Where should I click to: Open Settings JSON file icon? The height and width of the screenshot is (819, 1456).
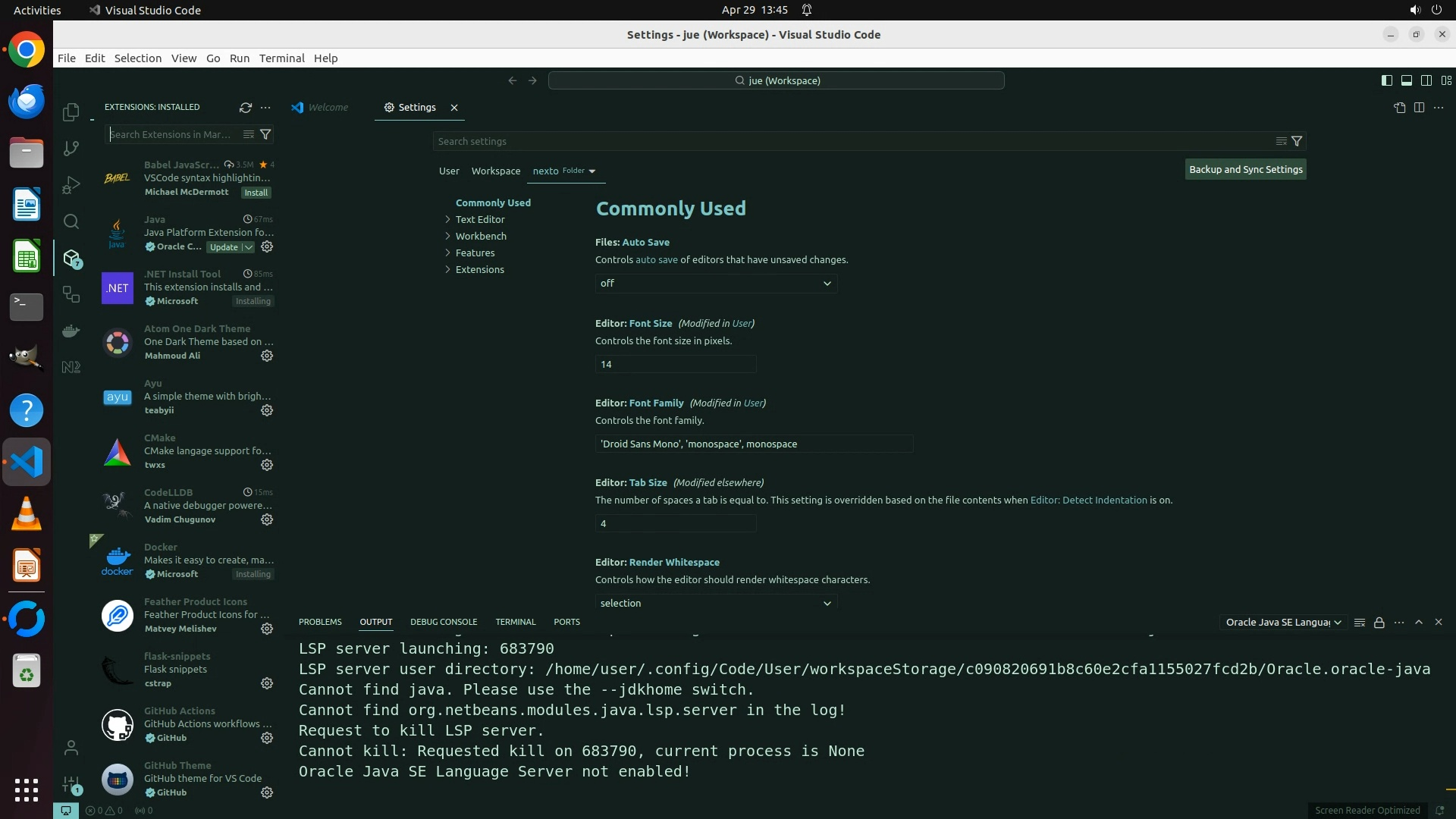(x=1399, y=108)
